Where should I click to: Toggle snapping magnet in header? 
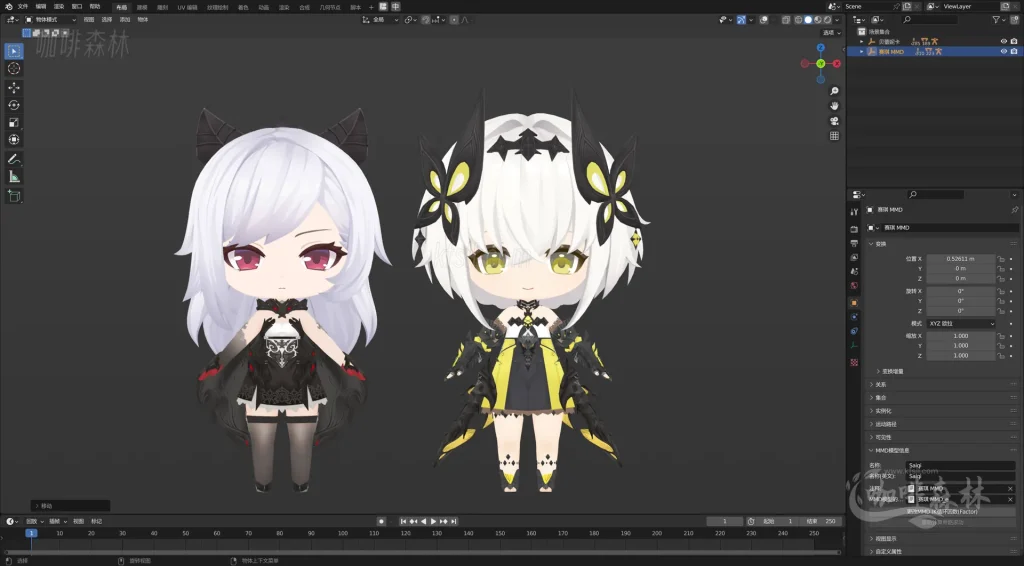426,20
